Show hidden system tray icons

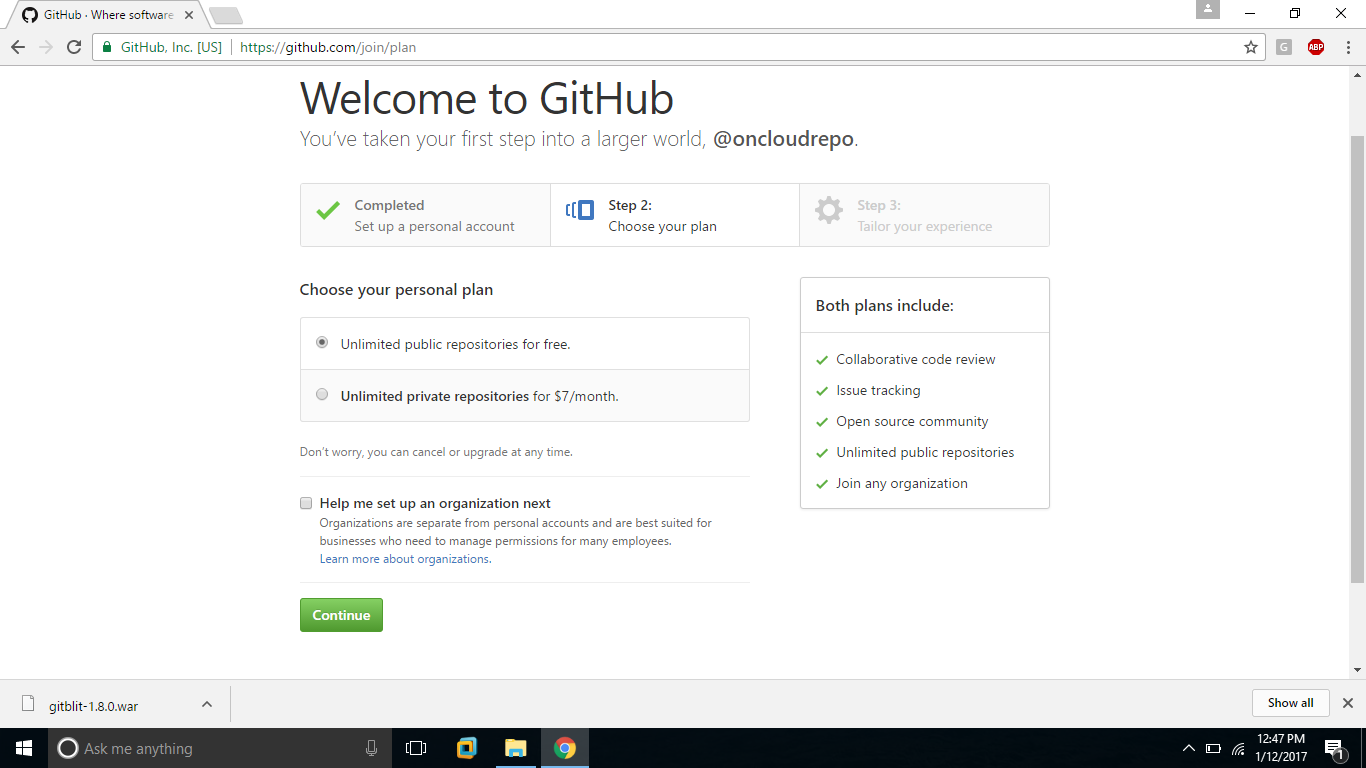[1188, 748]
